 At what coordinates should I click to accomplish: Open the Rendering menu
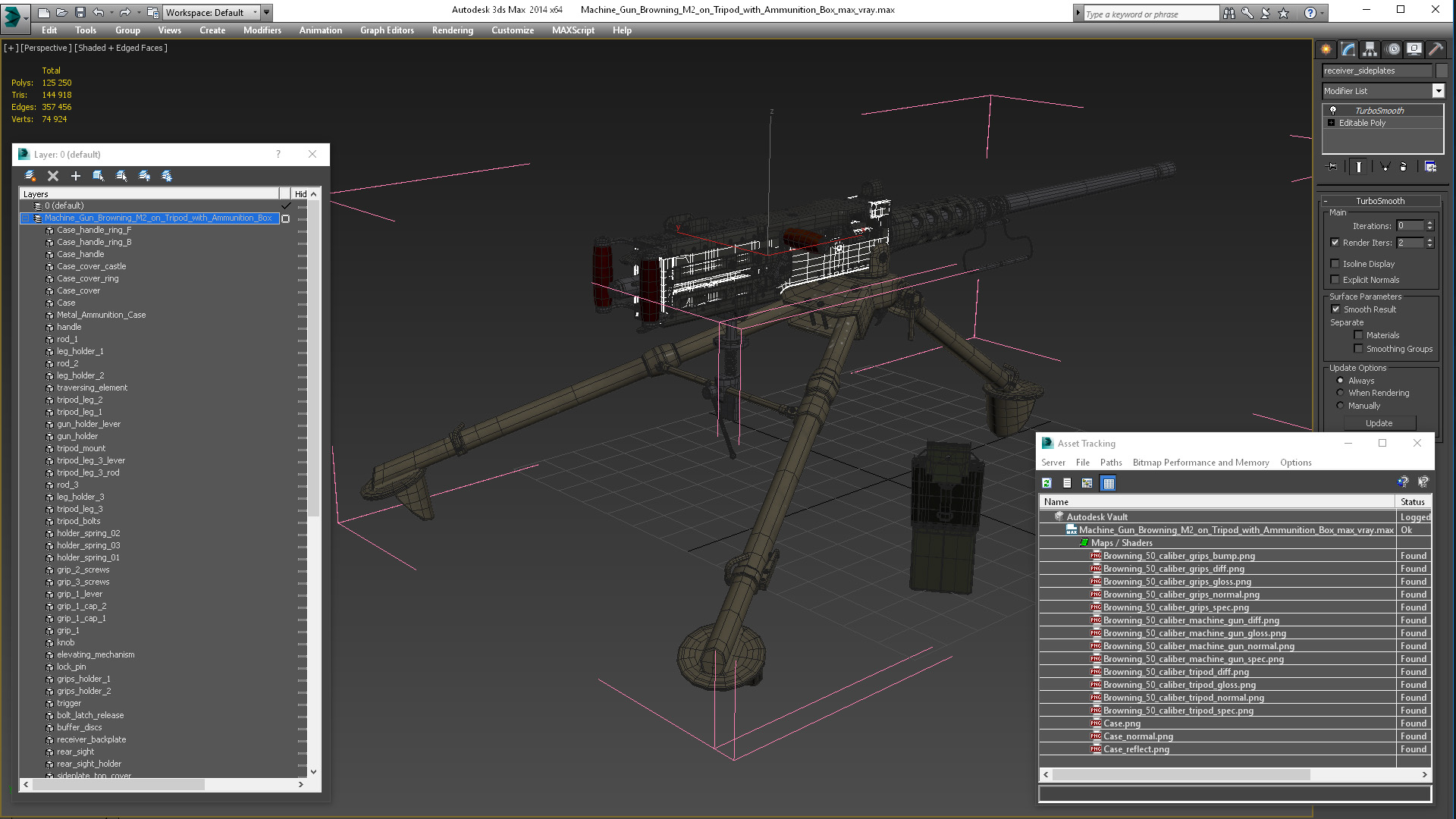(453, 30)
